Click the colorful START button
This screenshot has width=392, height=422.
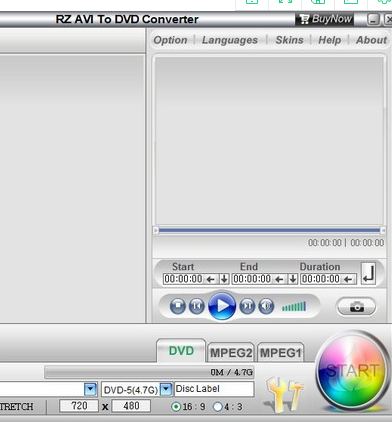(352, 370)
